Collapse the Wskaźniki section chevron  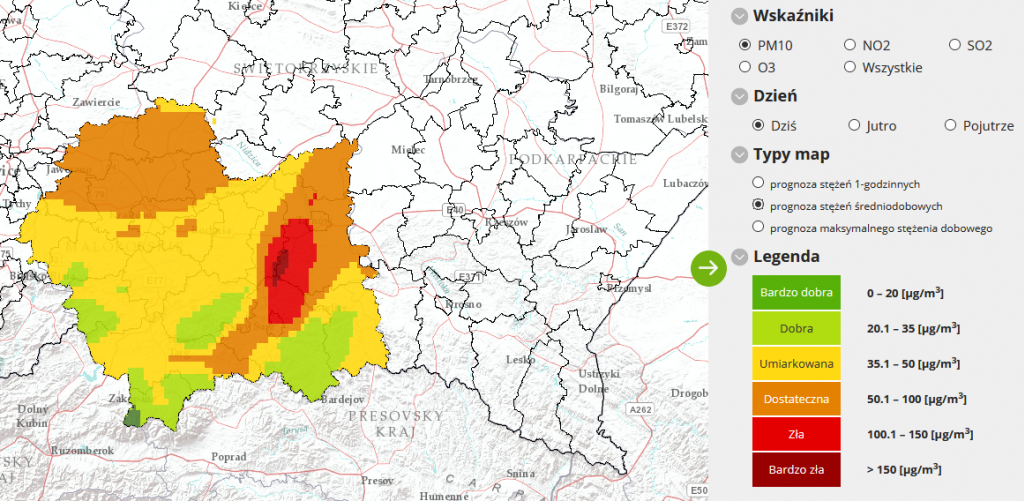(739, 16)
